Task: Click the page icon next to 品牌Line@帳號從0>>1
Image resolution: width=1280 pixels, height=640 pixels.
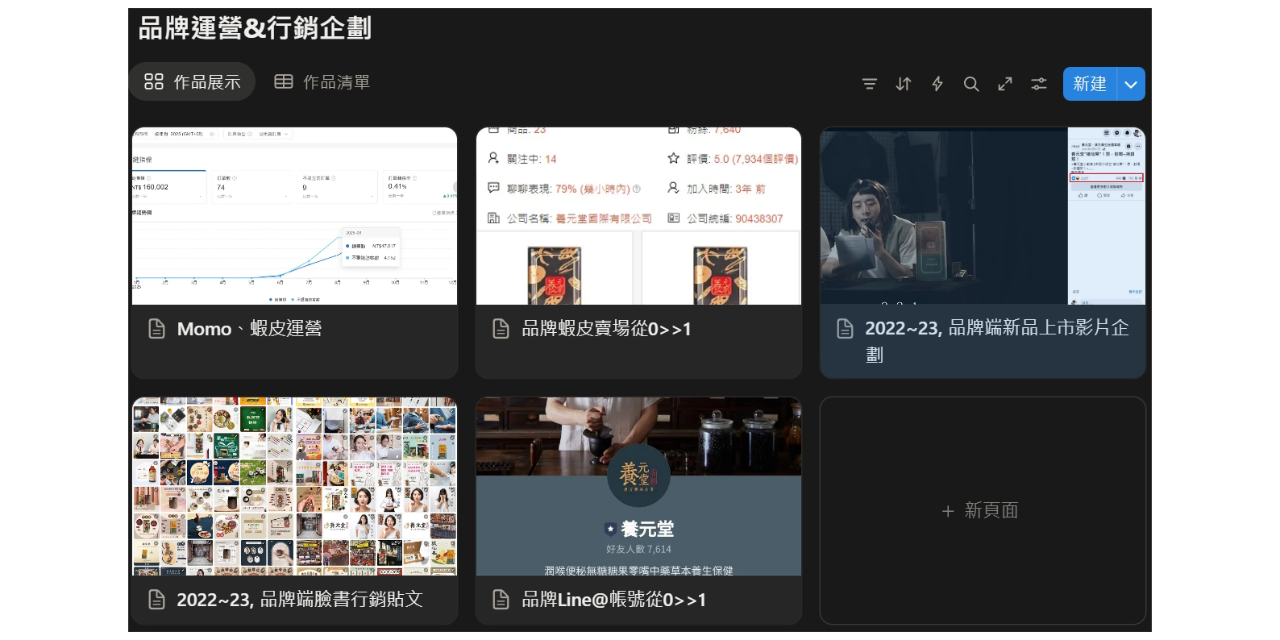Action: 501,599
